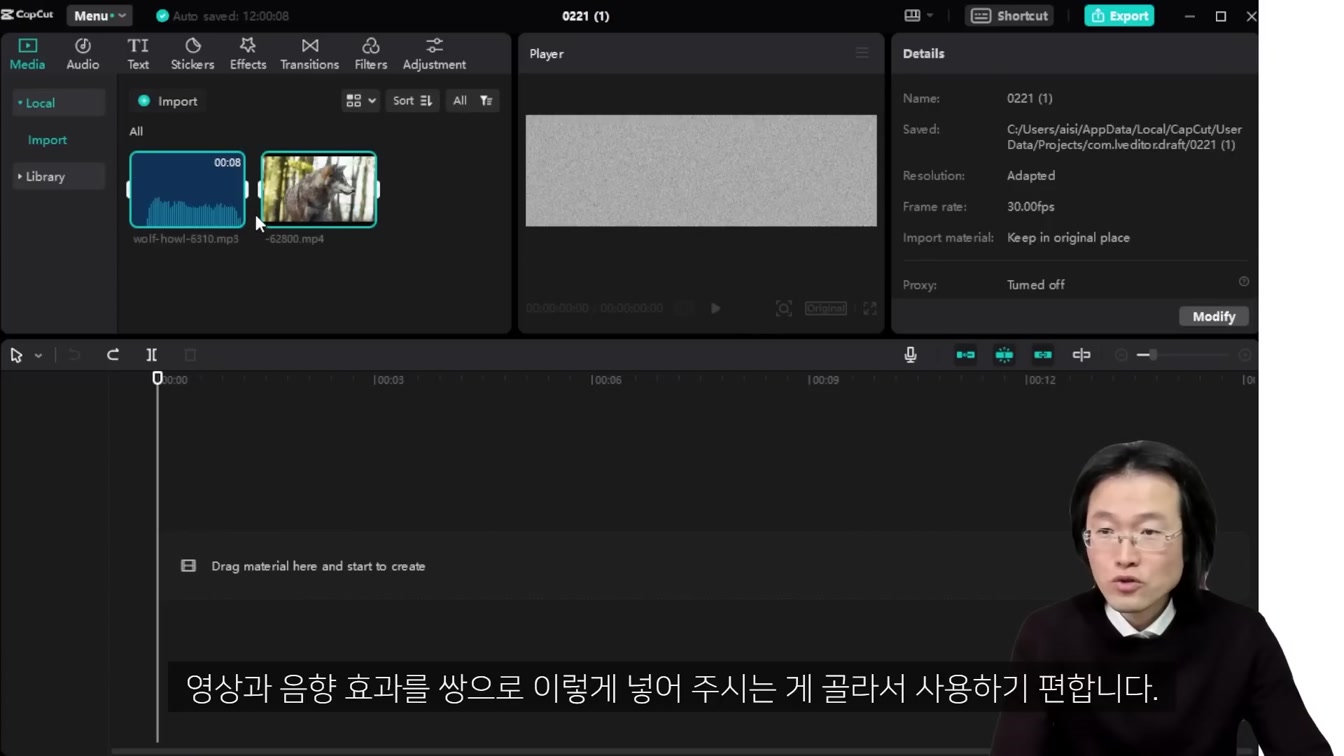
Task: Click the timeline playhead handle
Action: [157, 378]
